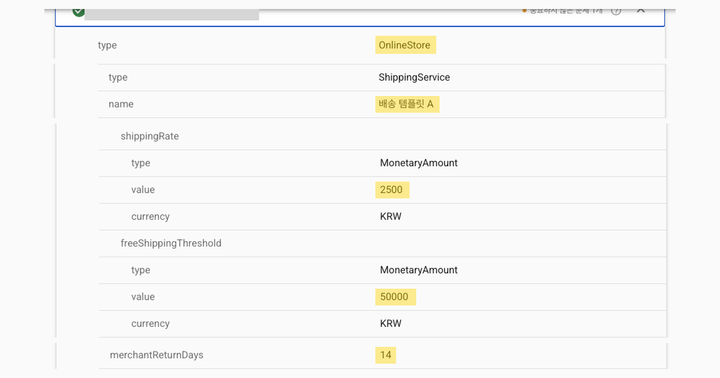Viewport: 720px width, 378px height.
Task: Collapse the result panel with the up chevron
Action: 641,11
